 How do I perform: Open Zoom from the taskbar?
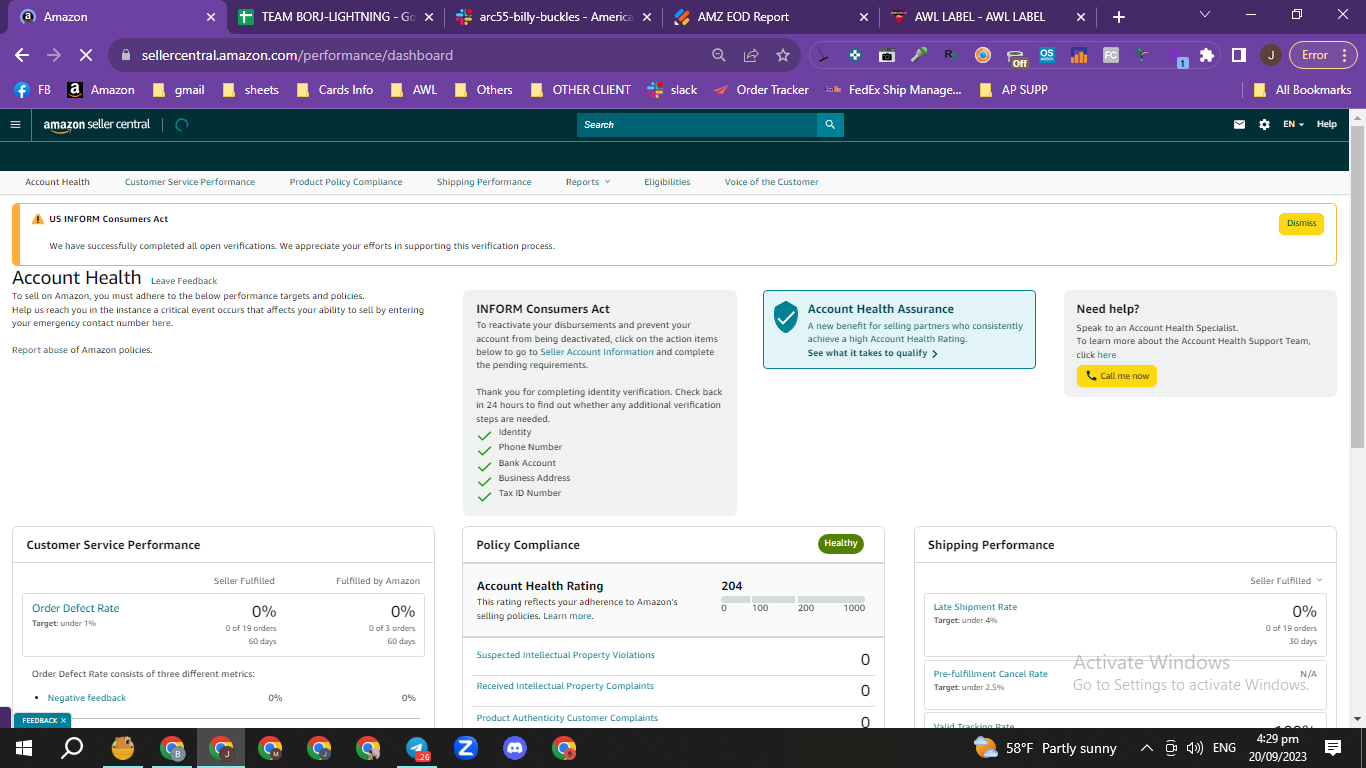[466, 748]
